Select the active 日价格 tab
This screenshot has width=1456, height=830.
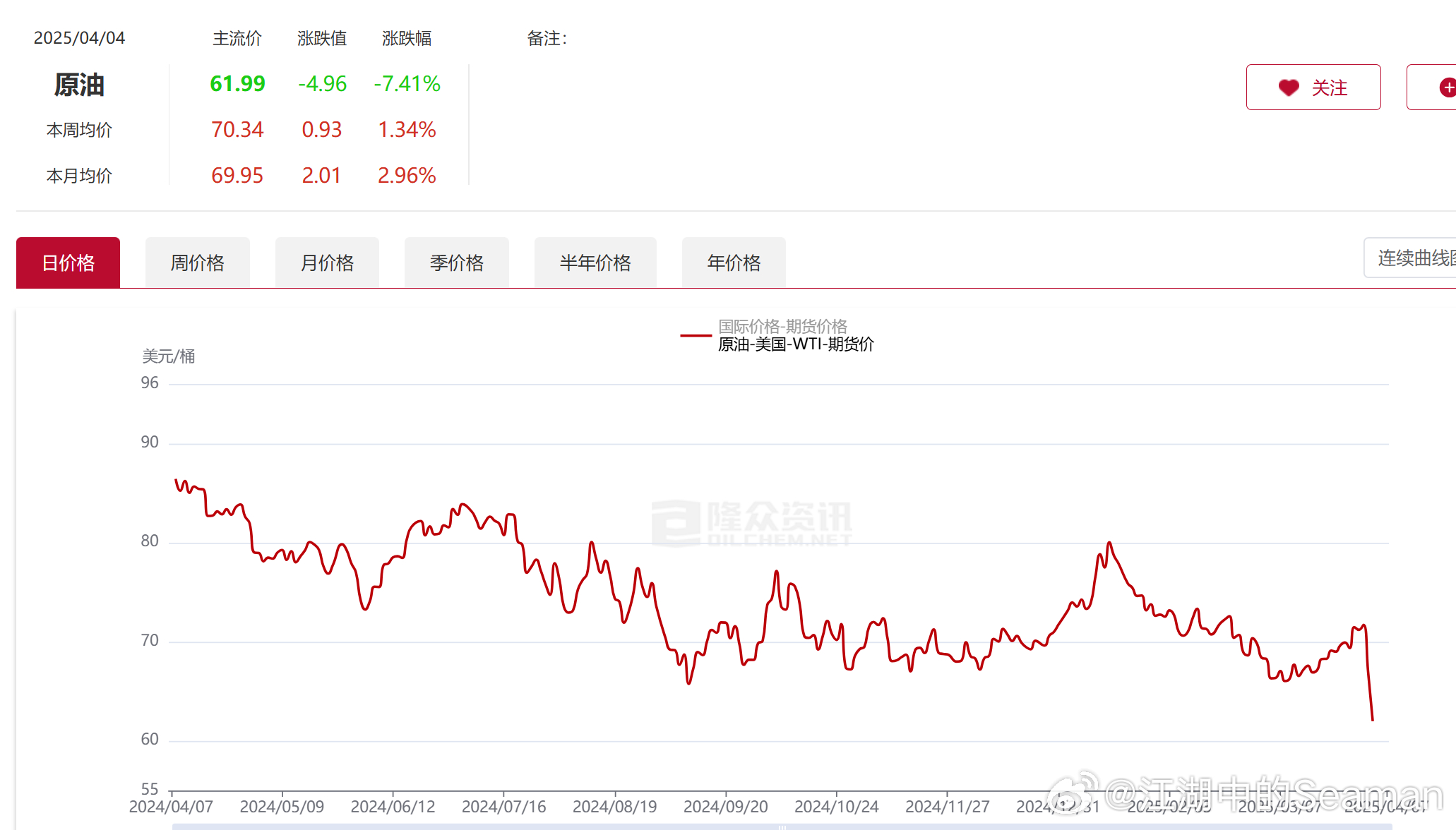coord(68,261)
